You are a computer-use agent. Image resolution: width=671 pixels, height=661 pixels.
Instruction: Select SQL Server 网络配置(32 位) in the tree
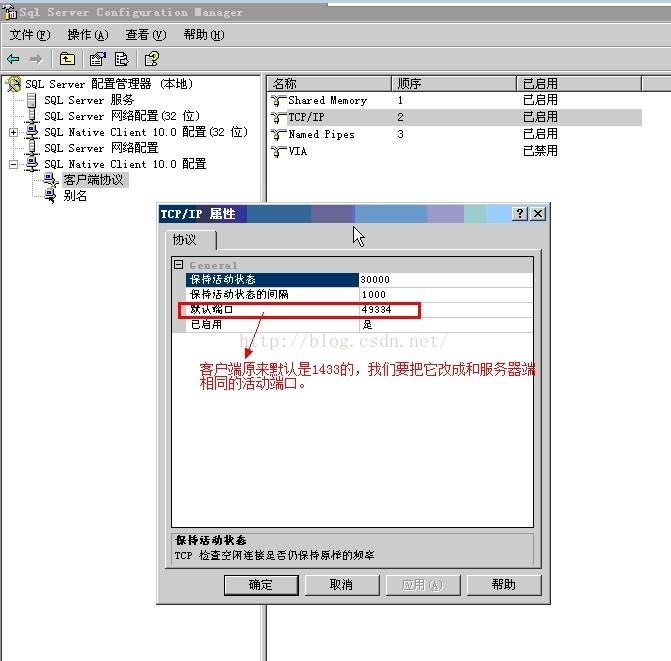pos(122,116)
